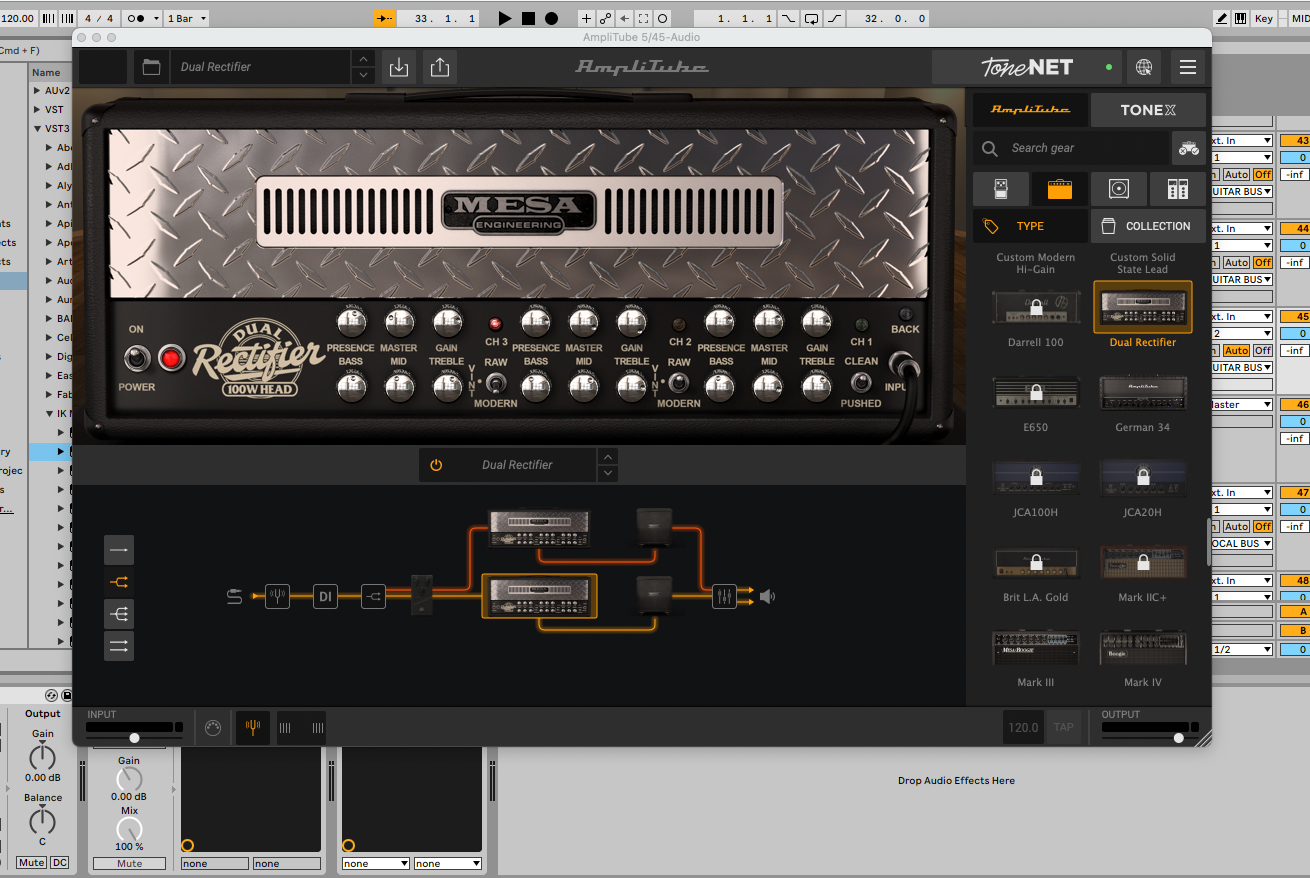Click the Ableton Record button
Viewport: 1310px width, 878px height.
(551, 18)
